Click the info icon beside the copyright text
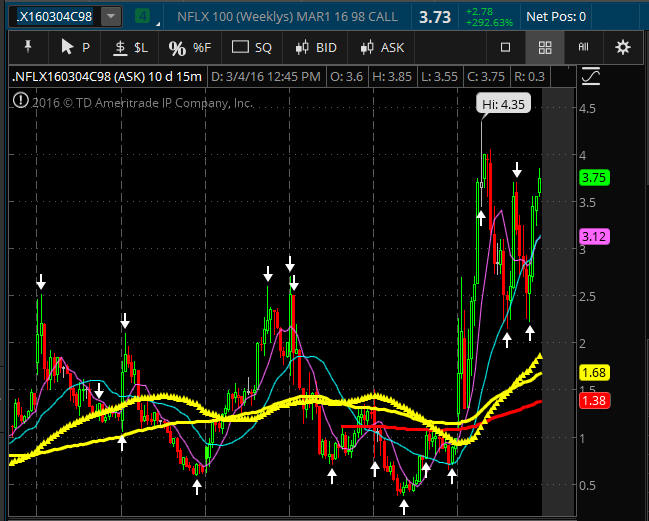 tap(21, 99)
